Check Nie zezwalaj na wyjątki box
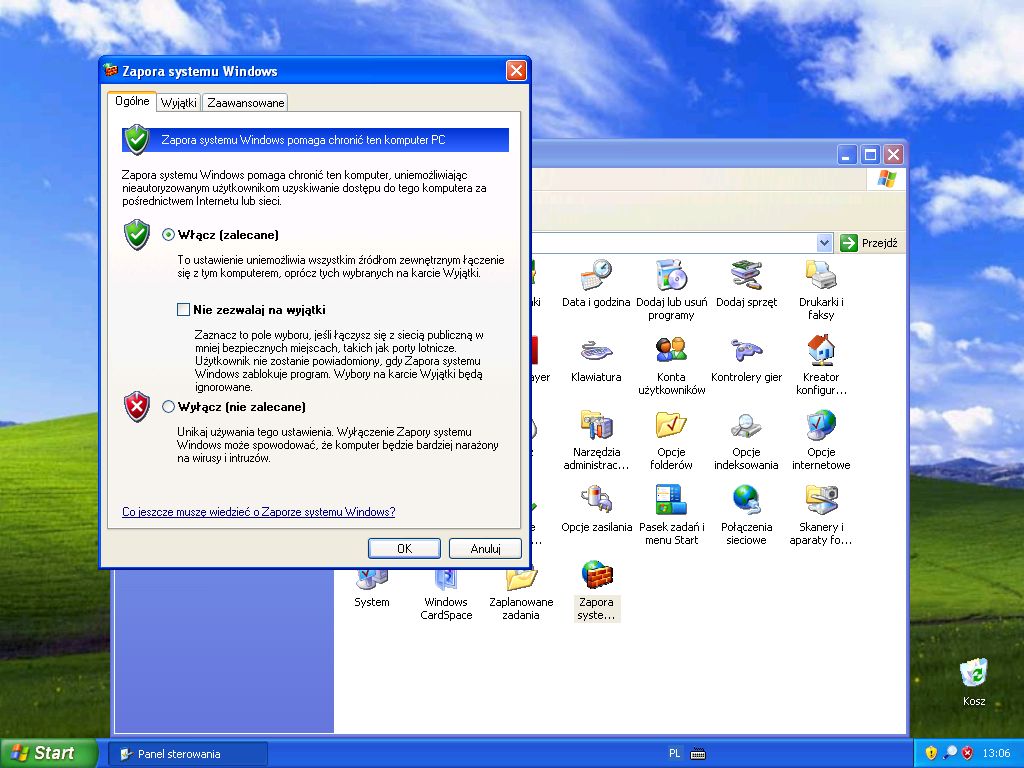1024x768 pixels. pyautogui.click(x=184, y=310)
